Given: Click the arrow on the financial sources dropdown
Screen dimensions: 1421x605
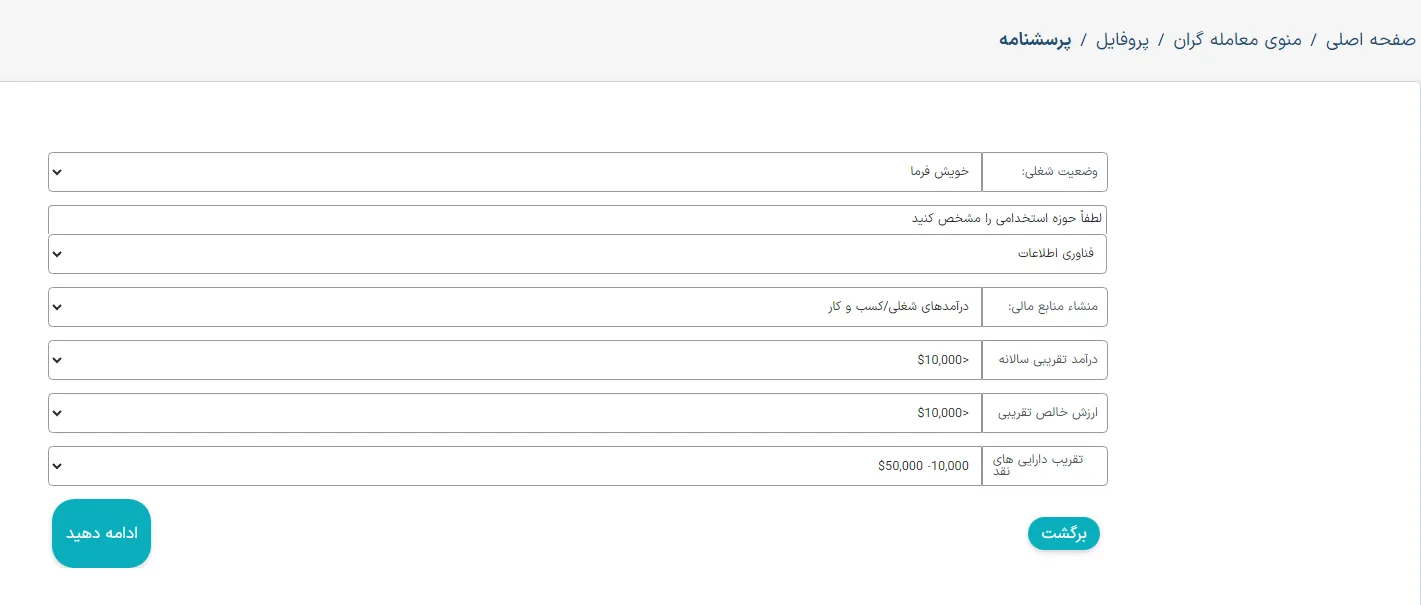Looking at the screenshot, I should pos(57,307).
